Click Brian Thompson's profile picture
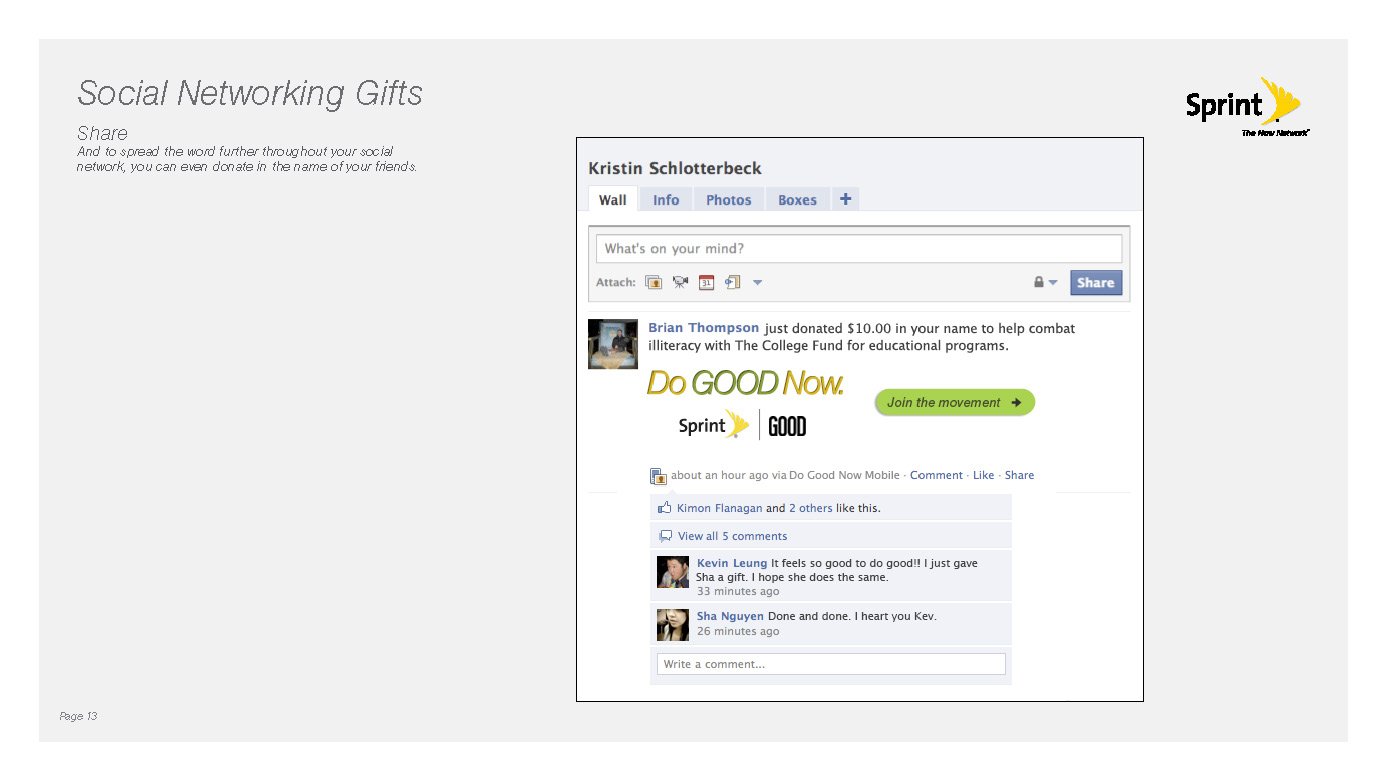 coord(612,344)
